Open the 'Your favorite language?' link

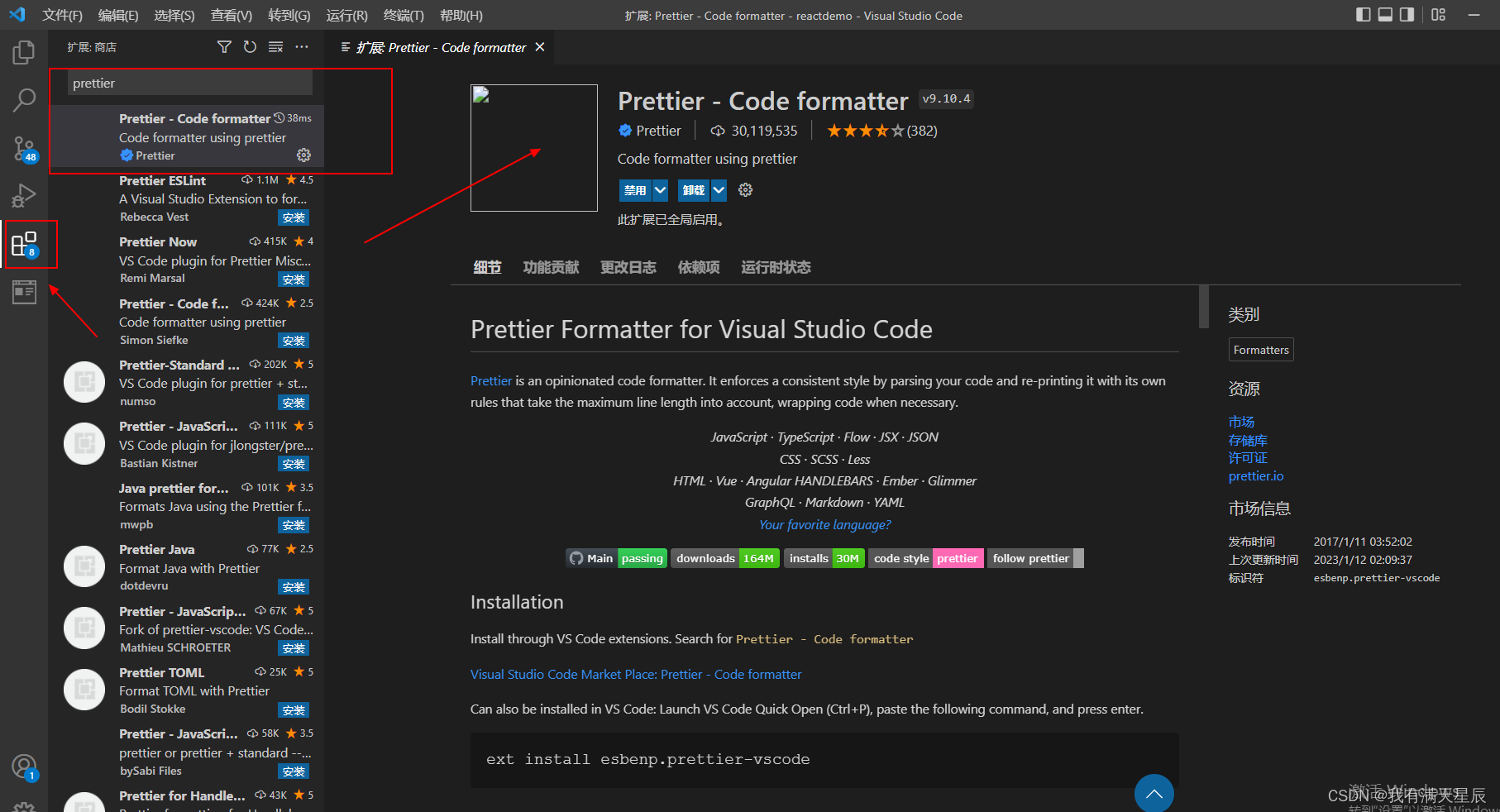pyautogui.click(x=825, y=525)
